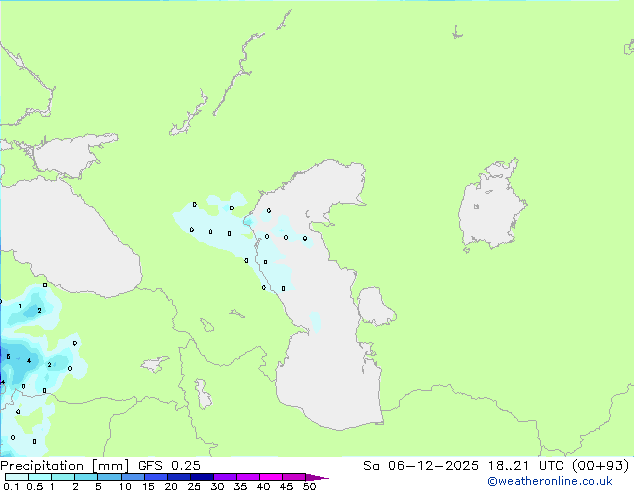Click the legend scale label "45"

286,486
